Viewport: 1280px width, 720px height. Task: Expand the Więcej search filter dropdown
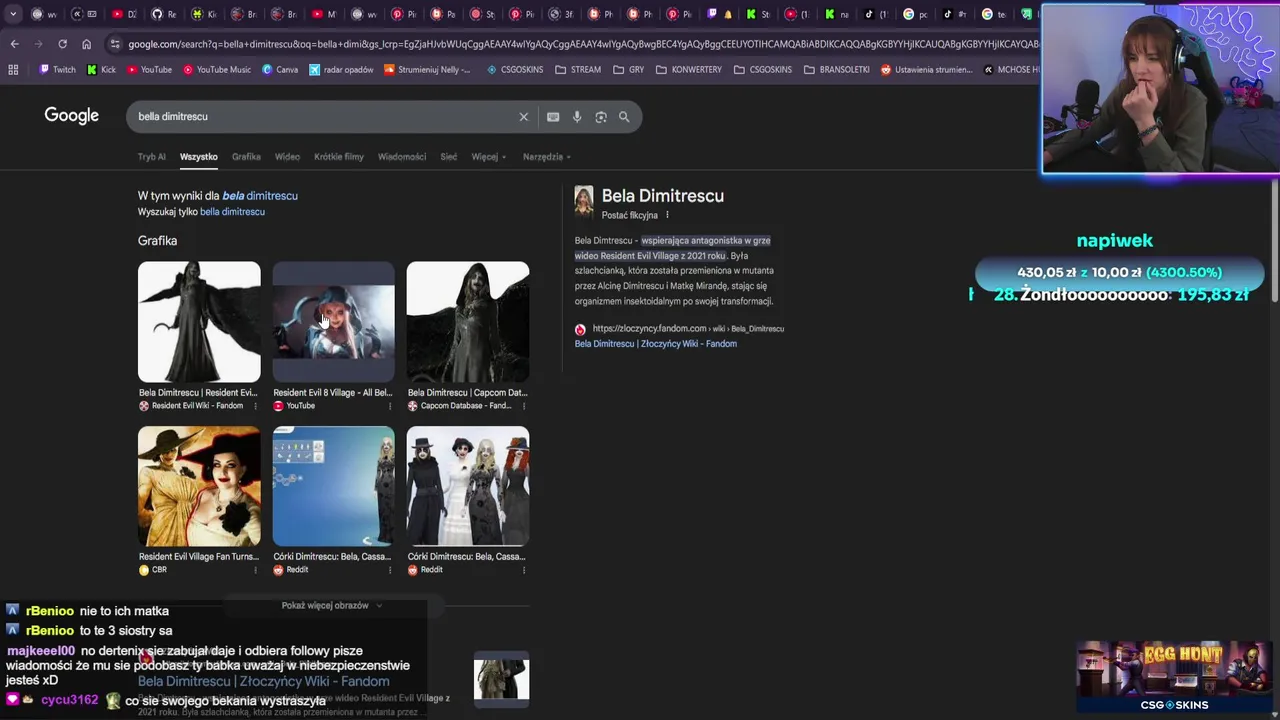click(x=489, y=157)
